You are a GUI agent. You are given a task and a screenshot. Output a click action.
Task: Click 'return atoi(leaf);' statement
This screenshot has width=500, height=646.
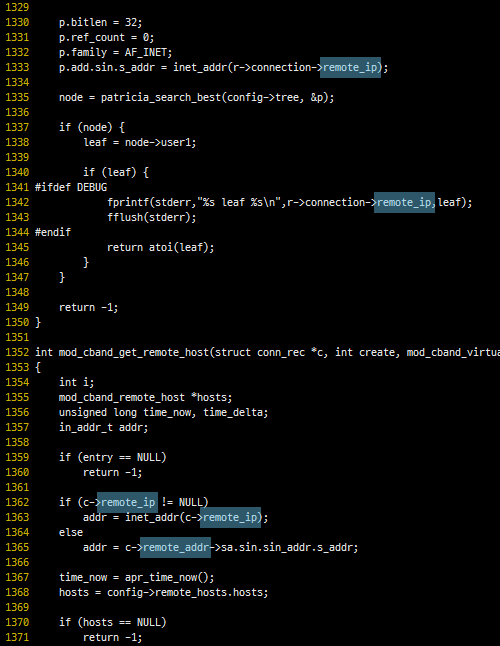coord(161,247)
